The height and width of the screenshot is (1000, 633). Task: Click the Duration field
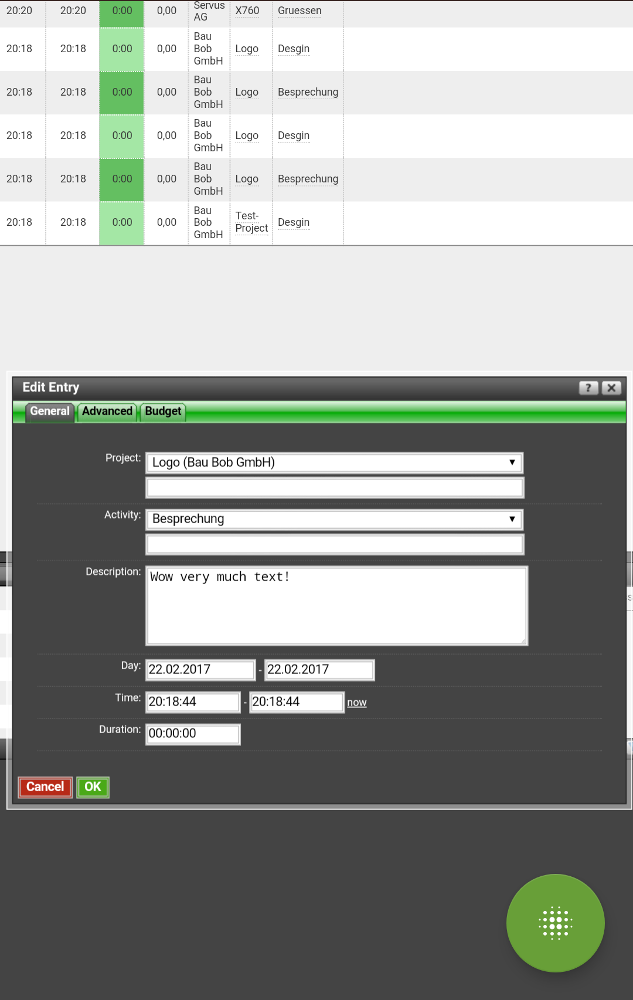193,734
